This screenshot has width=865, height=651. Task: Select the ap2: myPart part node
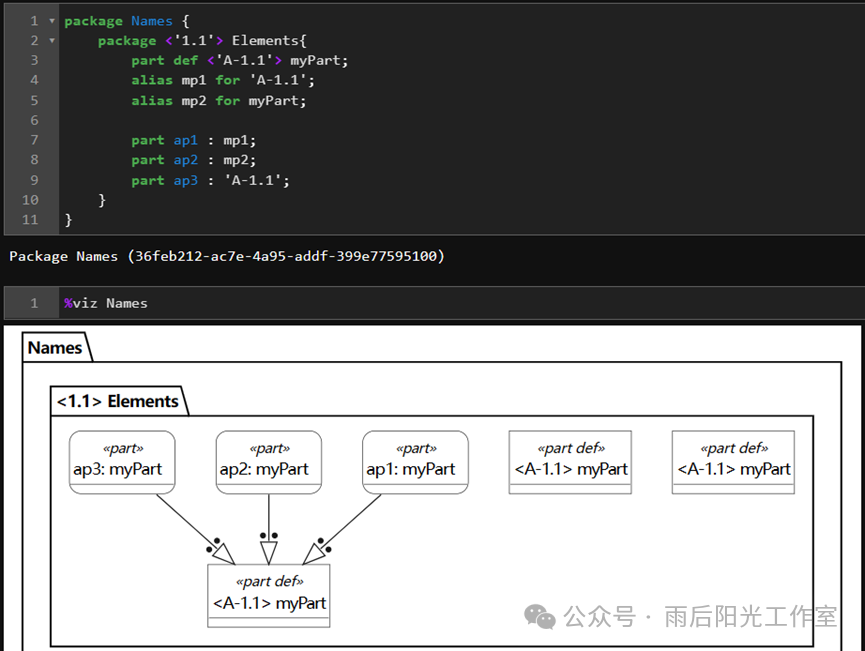click(269, 462)
